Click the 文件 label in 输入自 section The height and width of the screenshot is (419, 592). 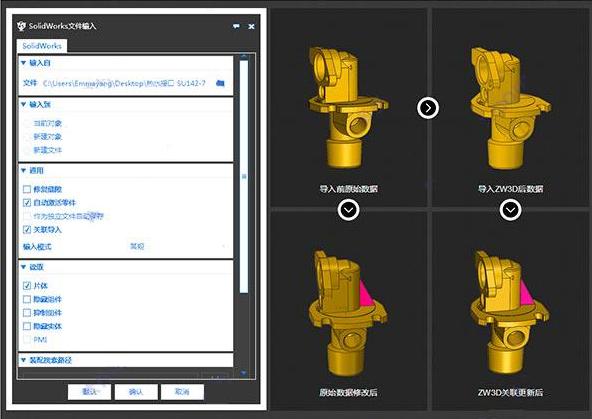[x=30, y=83]
